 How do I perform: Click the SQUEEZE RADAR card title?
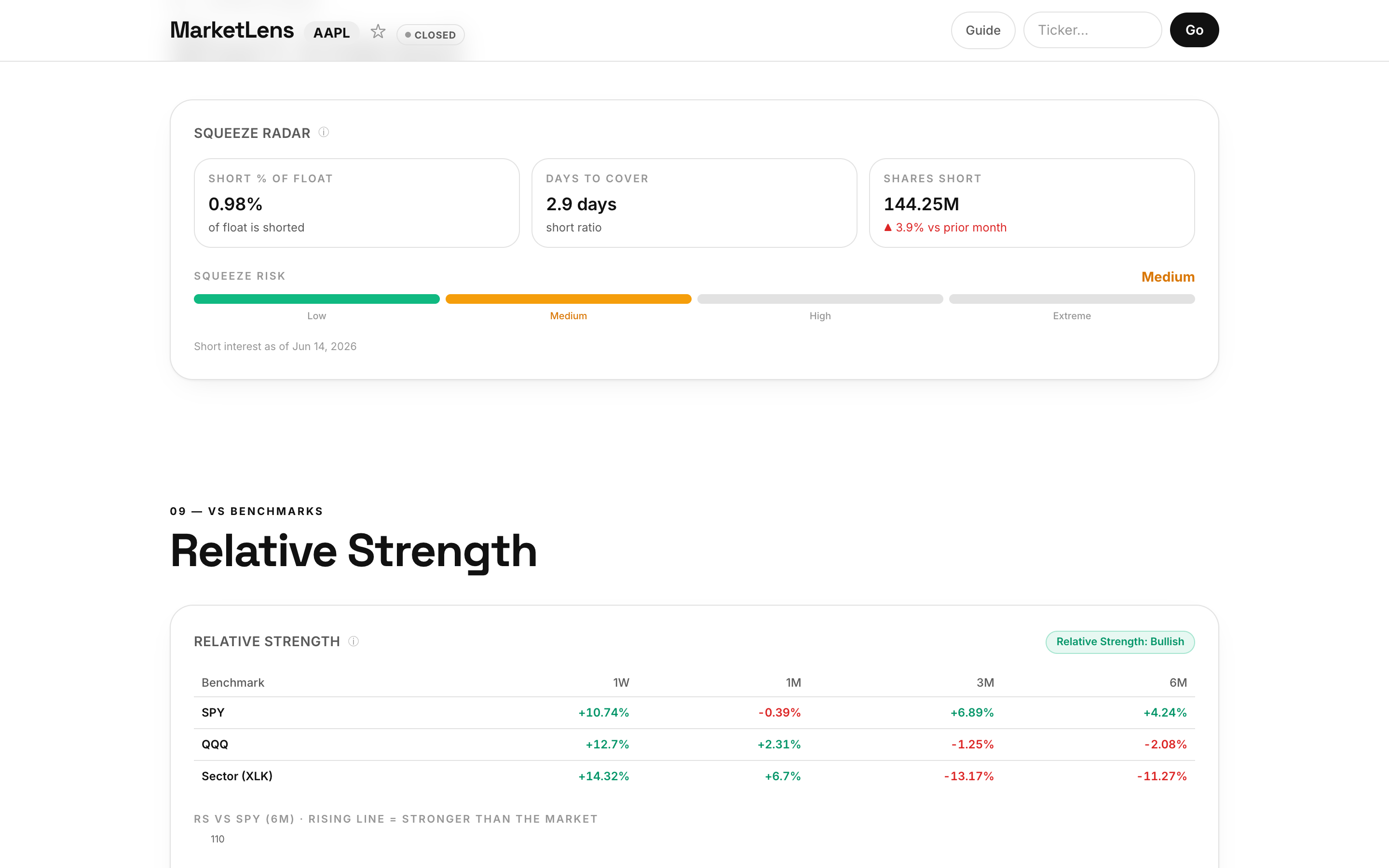tap(252, 133)
